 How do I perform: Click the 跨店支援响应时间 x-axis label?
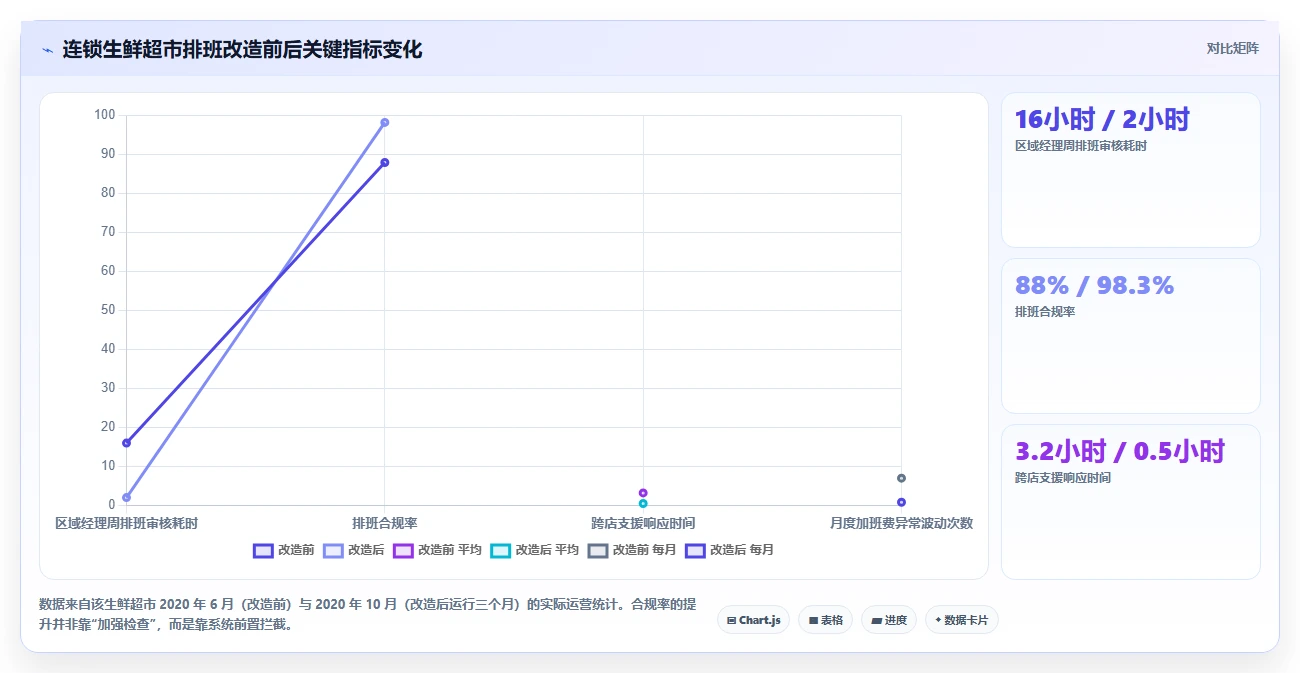643,523
